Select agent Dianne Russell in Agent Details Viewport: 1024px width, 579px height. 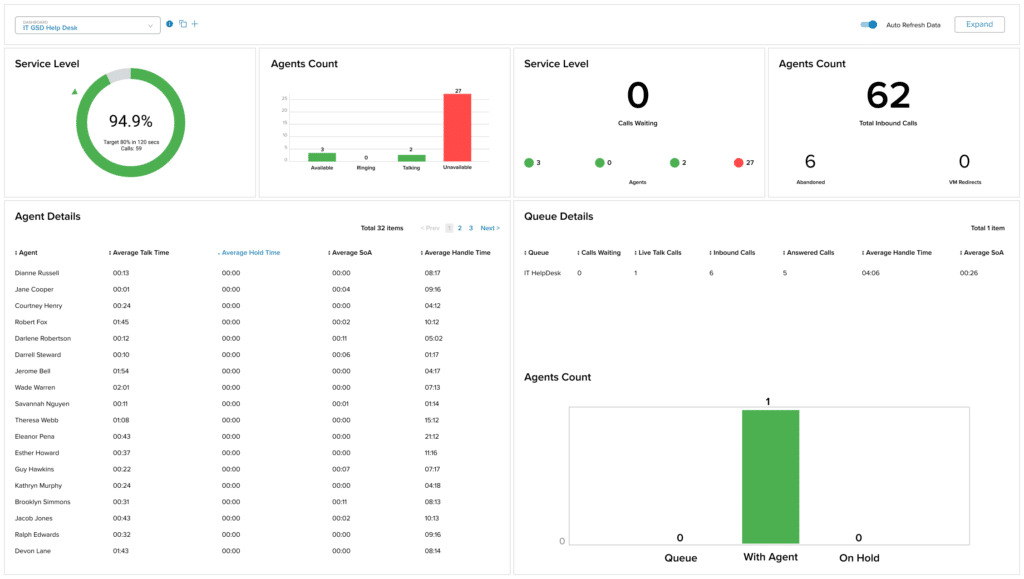(x=36, y=272)
